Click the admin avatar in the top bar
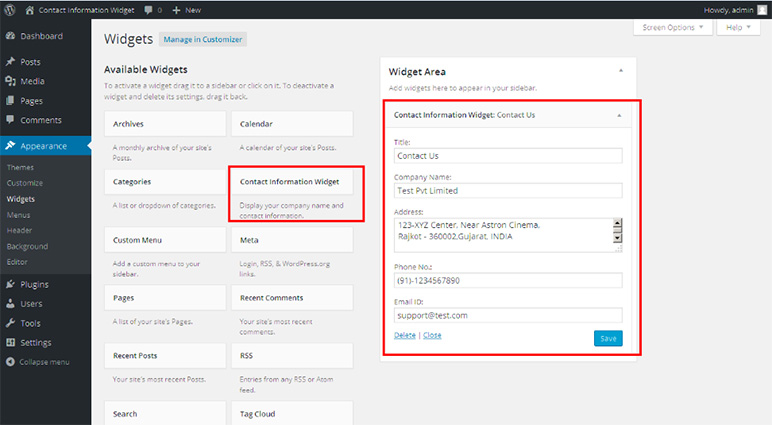772x425 pixels. [x=762, y=10]
